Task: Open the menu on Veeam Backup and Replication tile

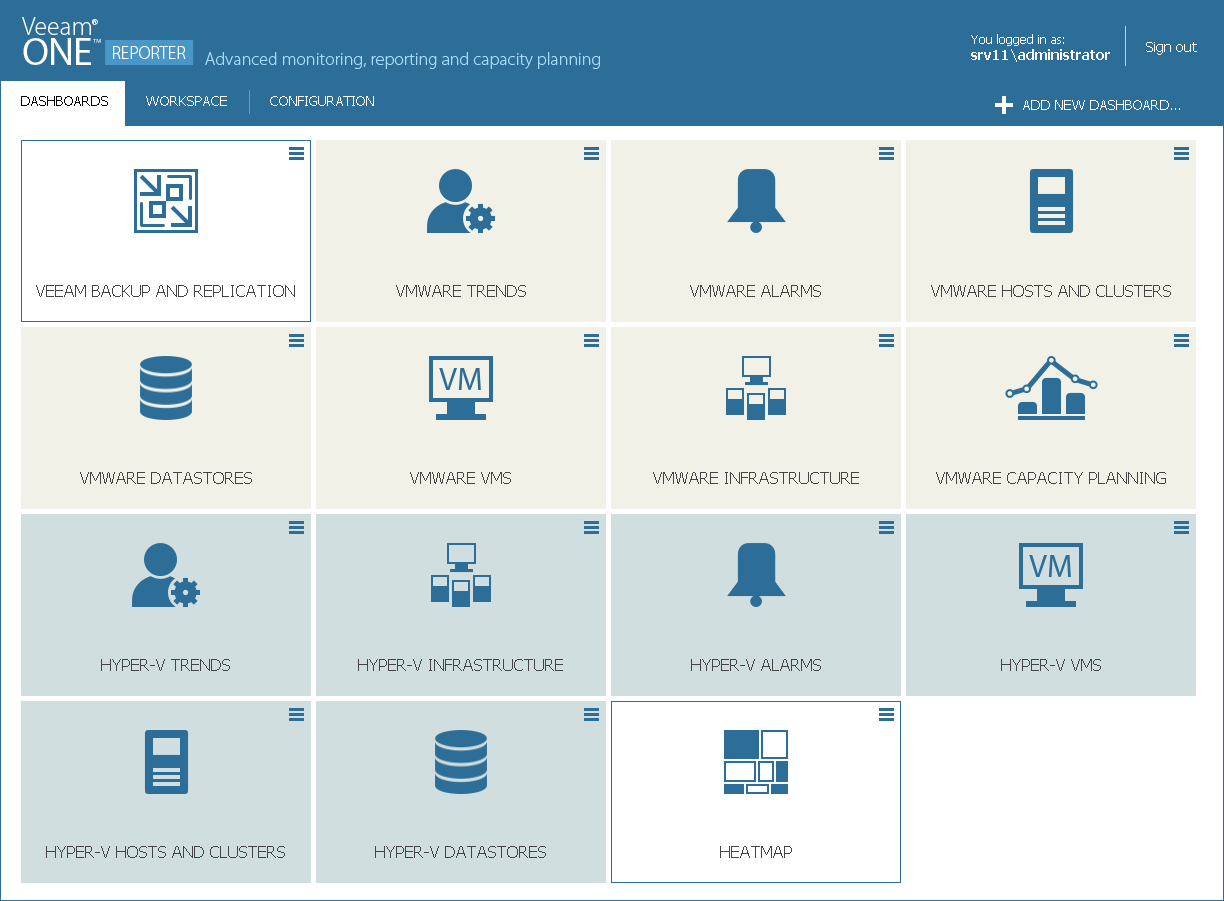Action: 297,153
